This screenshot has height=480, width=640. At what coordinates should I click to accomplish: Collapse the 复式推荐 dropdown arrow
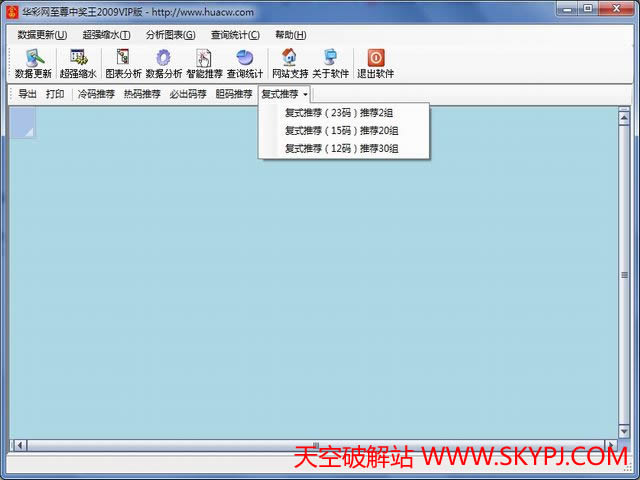click(x=305, y=95)
